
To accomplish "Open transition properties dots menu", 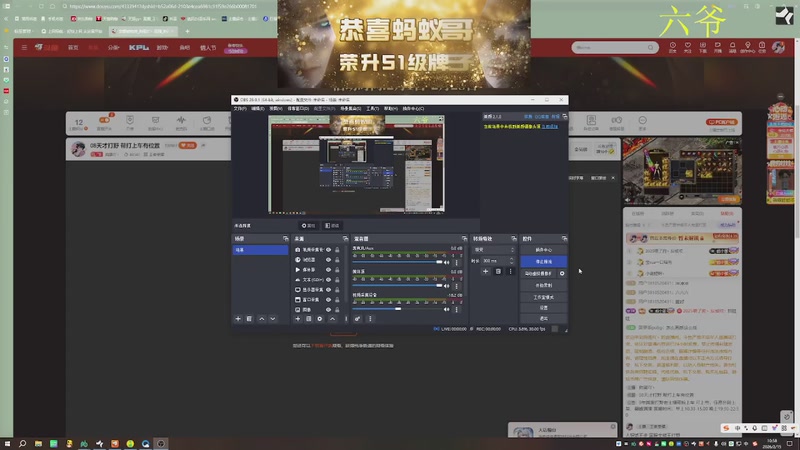I will click(x=510, y=271).
